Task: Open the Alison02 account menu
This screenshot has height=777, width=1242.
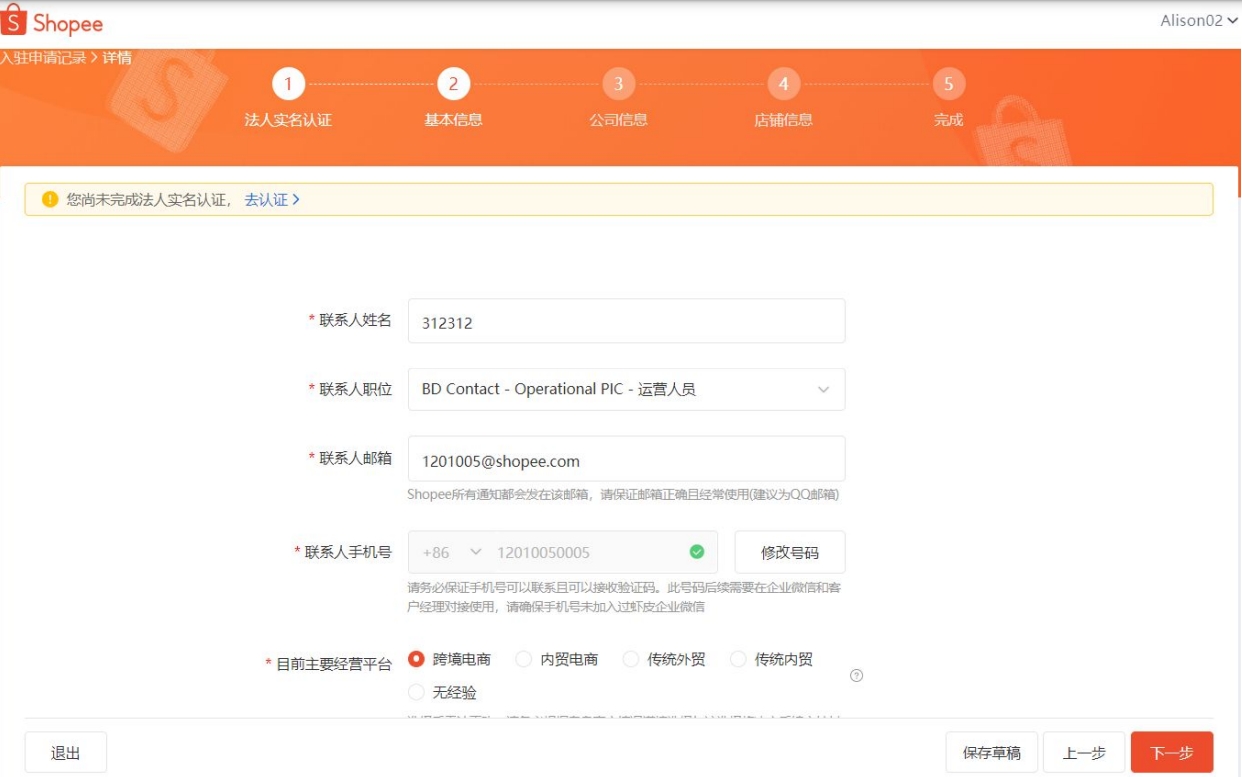Action: (x=1196, y=20)
